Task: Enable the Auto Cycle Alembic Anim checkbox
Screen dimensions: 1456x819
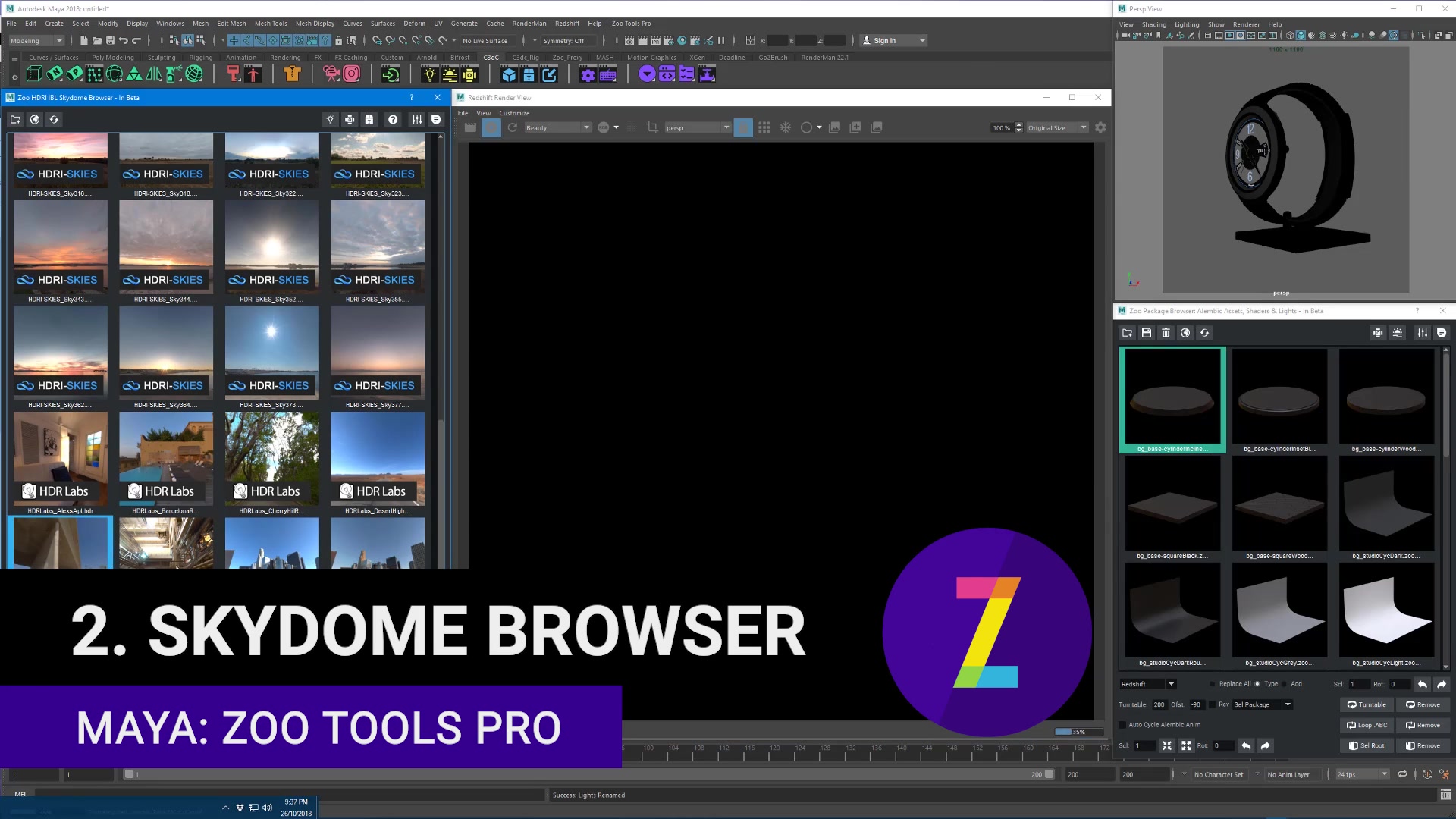Action: 1122,724
